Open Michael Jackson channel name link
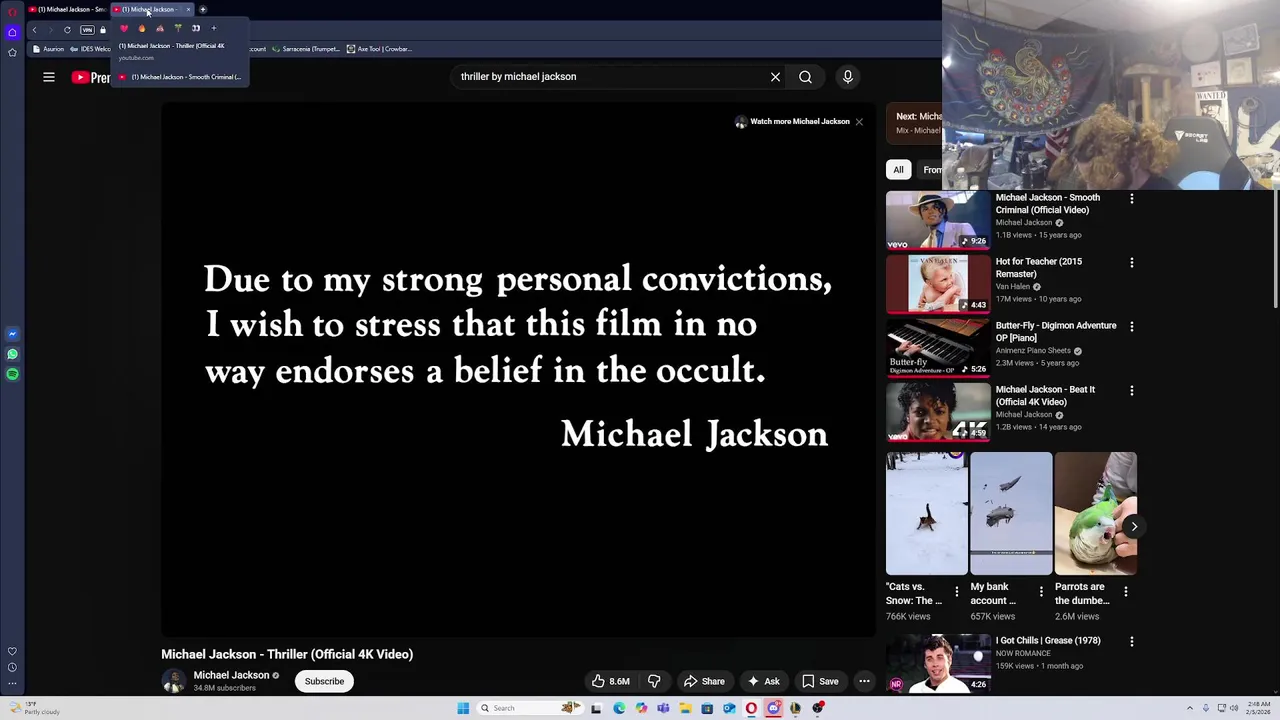 231,675
